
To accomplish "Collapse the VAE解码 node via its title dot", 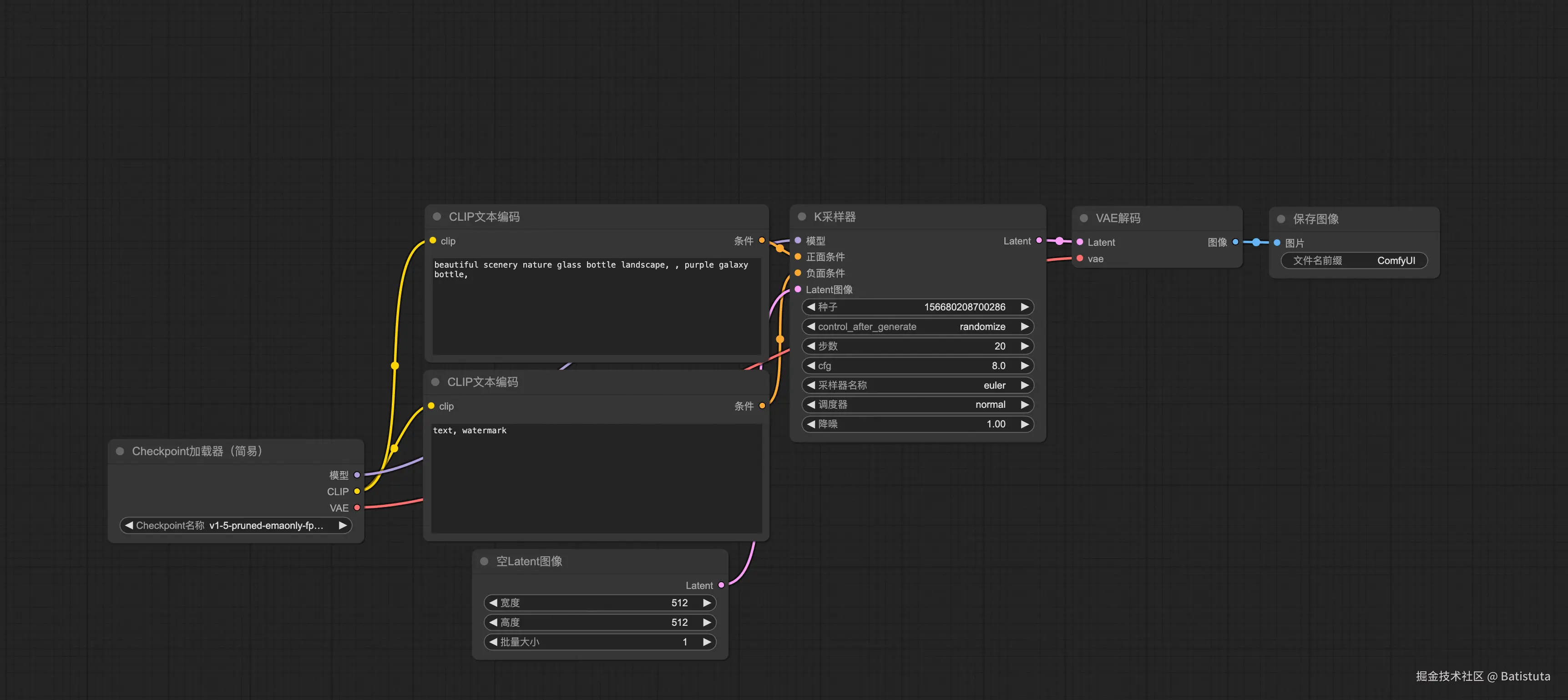I will tap(1083, 218).
